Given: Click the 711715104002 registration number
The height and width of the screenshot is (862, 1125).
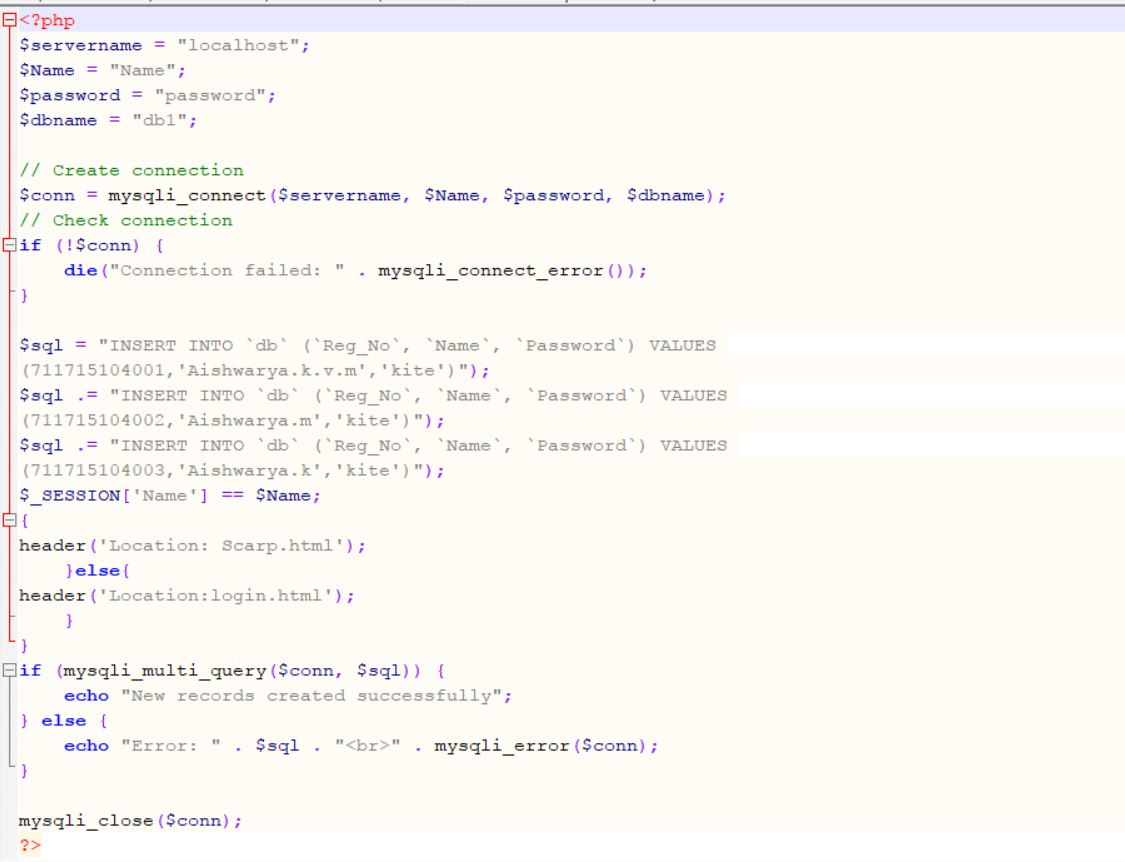Looking at the screenshot, I should (98, 421).
